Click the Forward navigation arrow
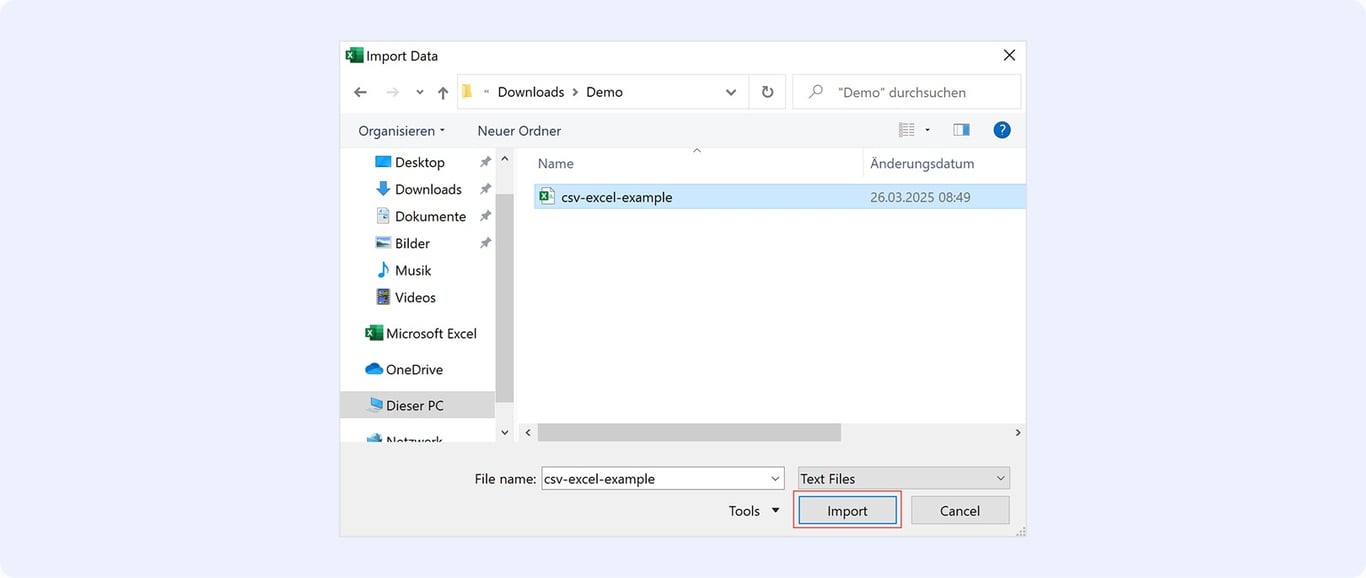The height and width of the screenshot is (578, 1366). click(x=392, y=92)
